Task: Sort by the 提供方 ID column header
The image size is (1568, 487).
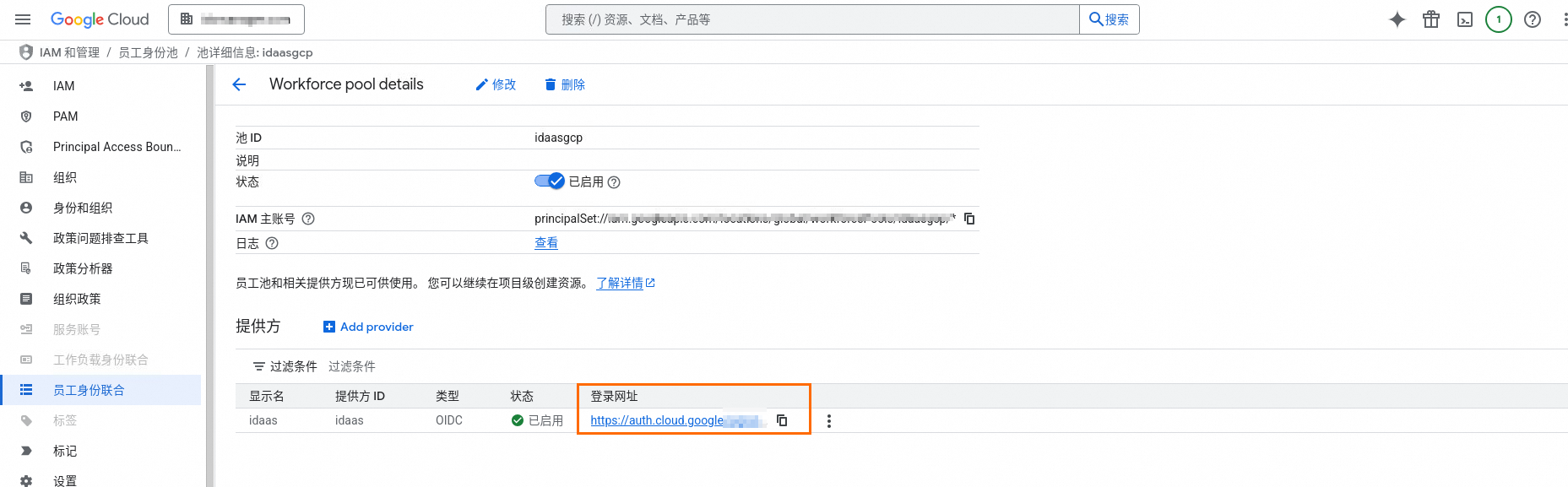Action: click(360, 396)
